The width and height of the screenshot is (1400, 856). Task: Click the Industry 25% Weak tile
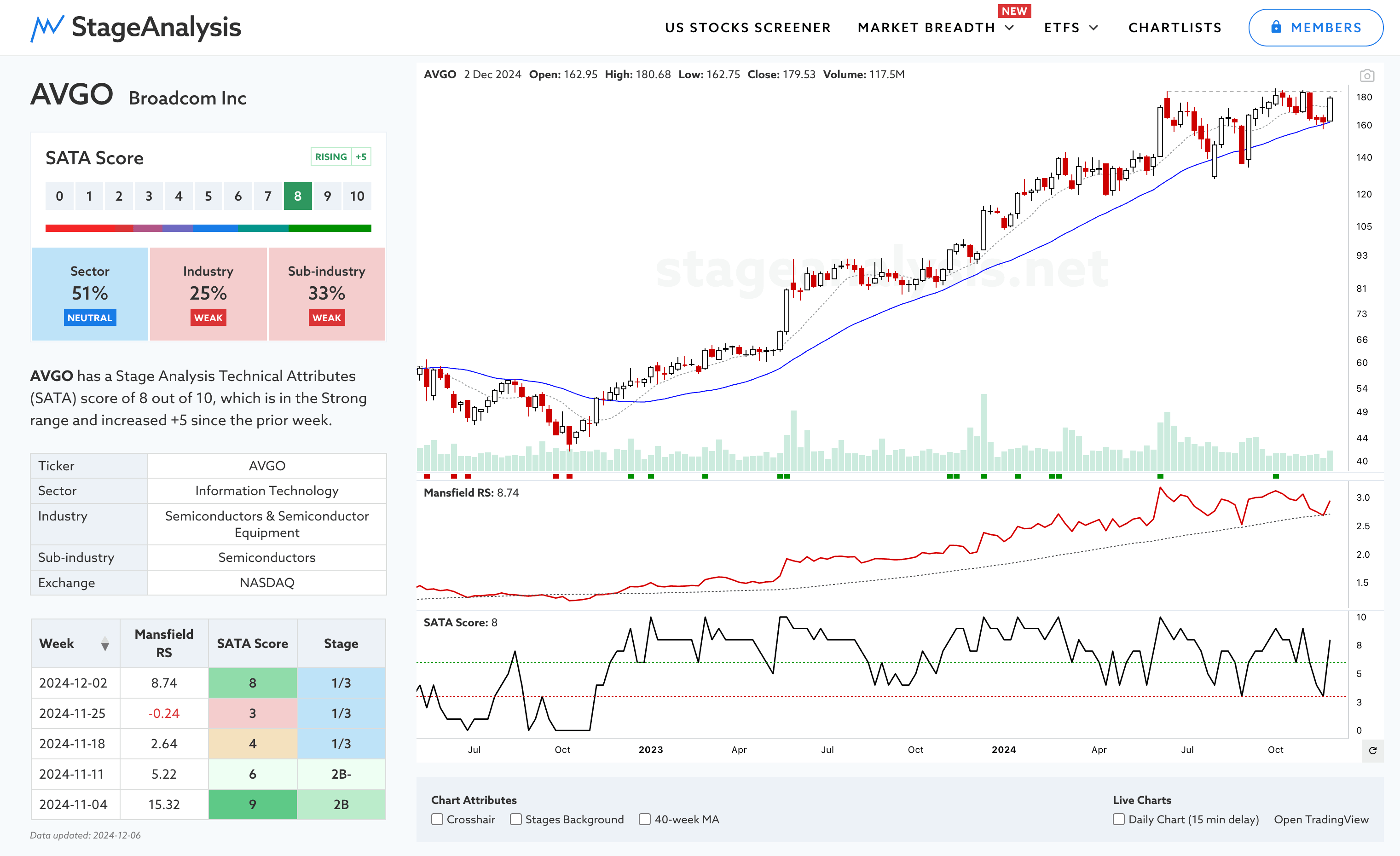(208, 294)
